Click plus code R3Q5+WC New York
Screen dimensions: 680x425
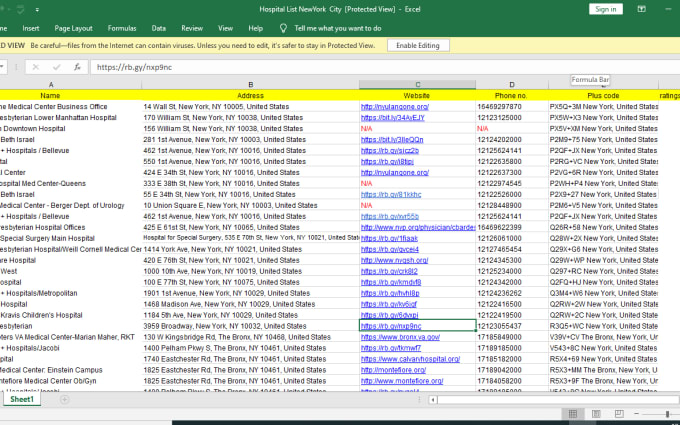(603, 326)
